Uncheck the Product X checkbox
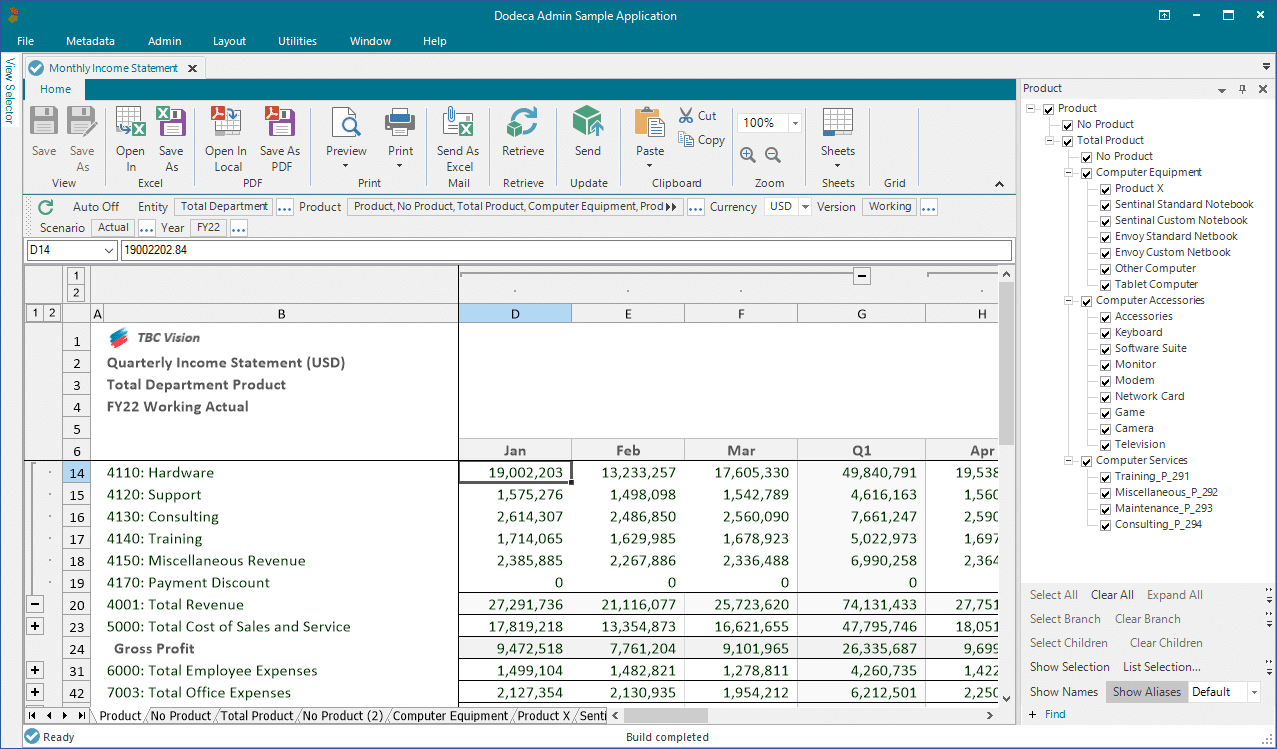Viewport: 1277px width, 749px height. pos(1105,189)
